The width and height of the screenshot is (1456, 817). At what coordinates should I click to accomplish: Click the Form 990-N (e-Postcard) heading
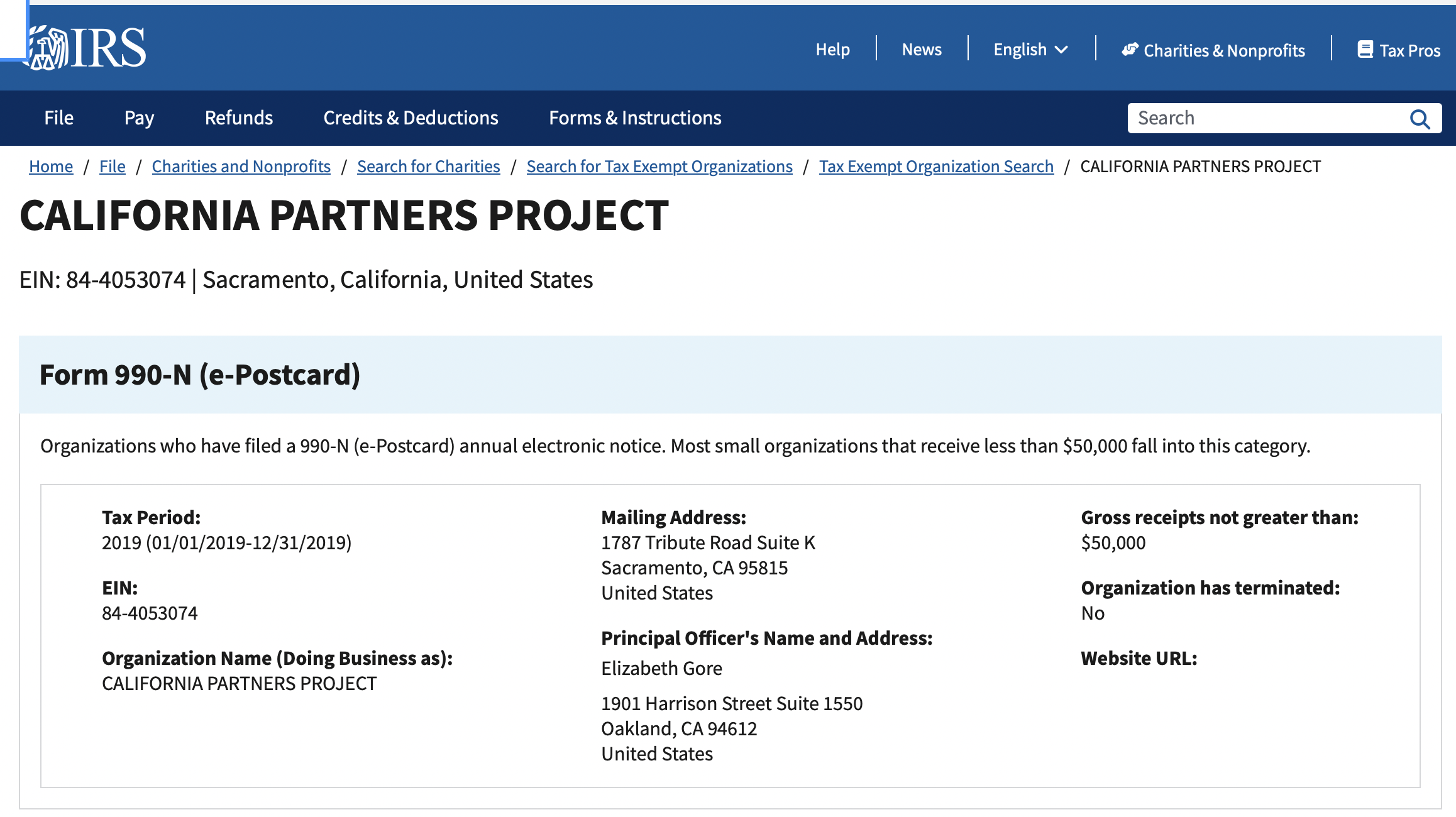(x=200, y=375)
